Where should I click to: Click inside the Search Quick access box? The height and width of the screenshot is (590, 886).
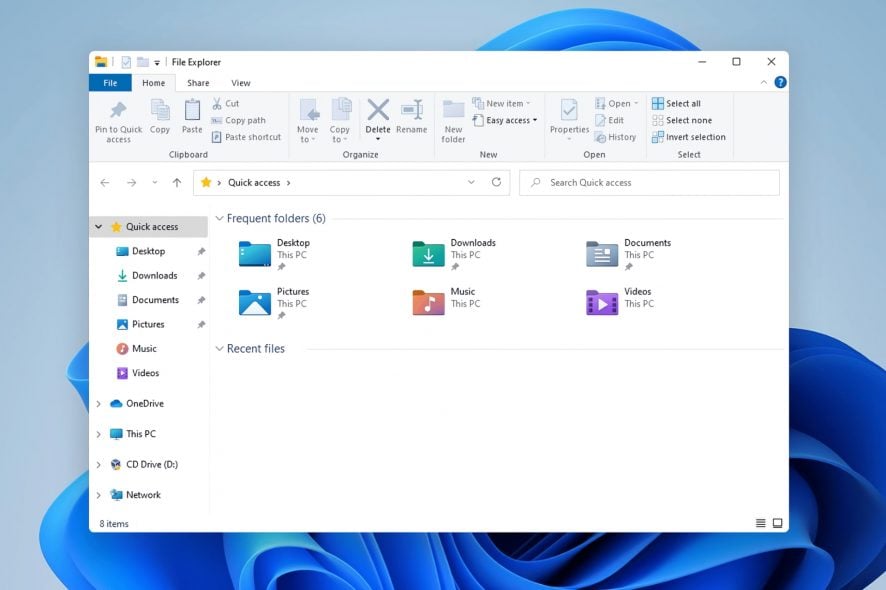coord(650,182)
